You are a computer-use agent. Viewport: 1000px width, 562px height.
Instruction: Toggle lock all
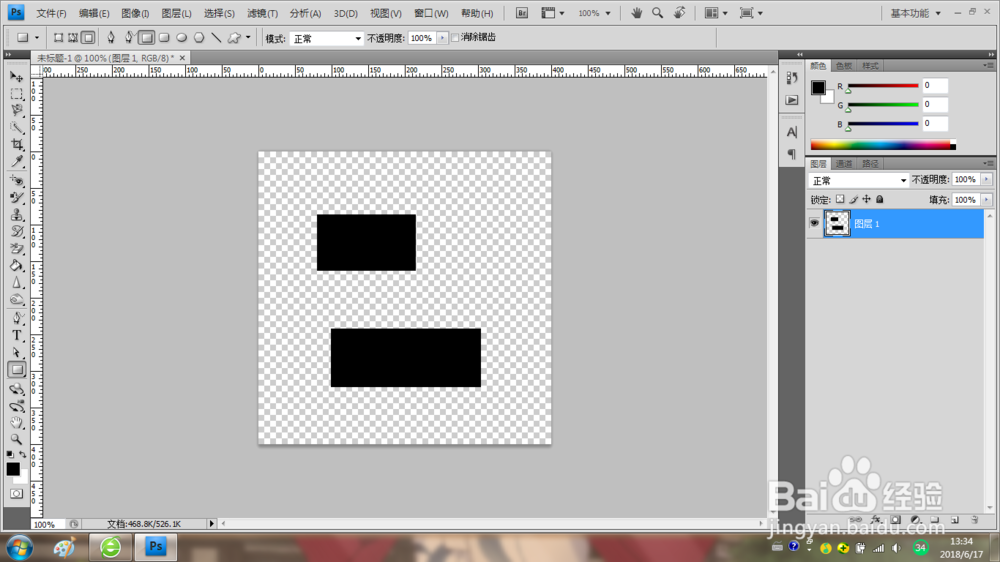879,200
